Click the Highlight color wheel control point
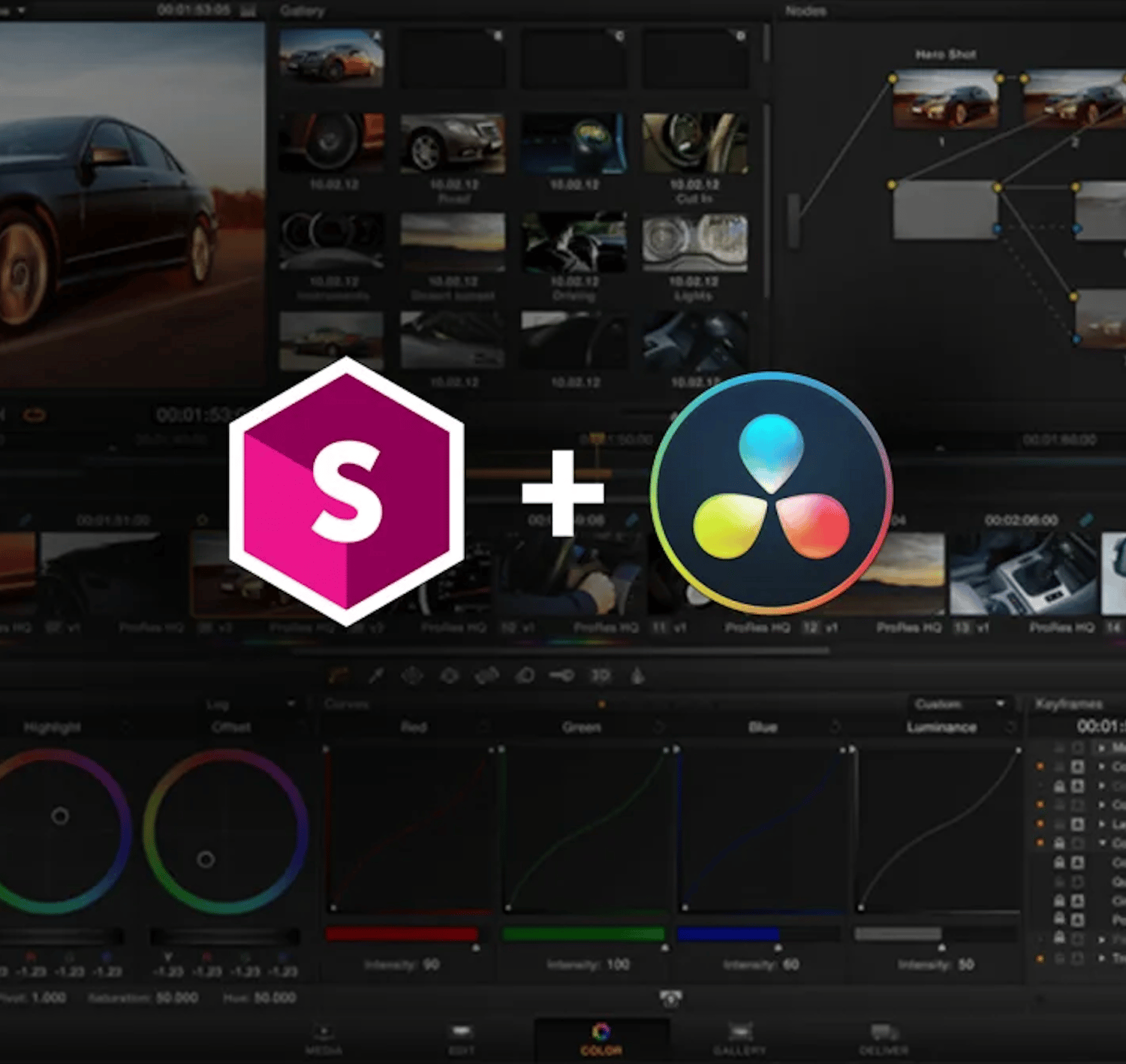Screen dimensions: 1126x1064 pos(60,815)
